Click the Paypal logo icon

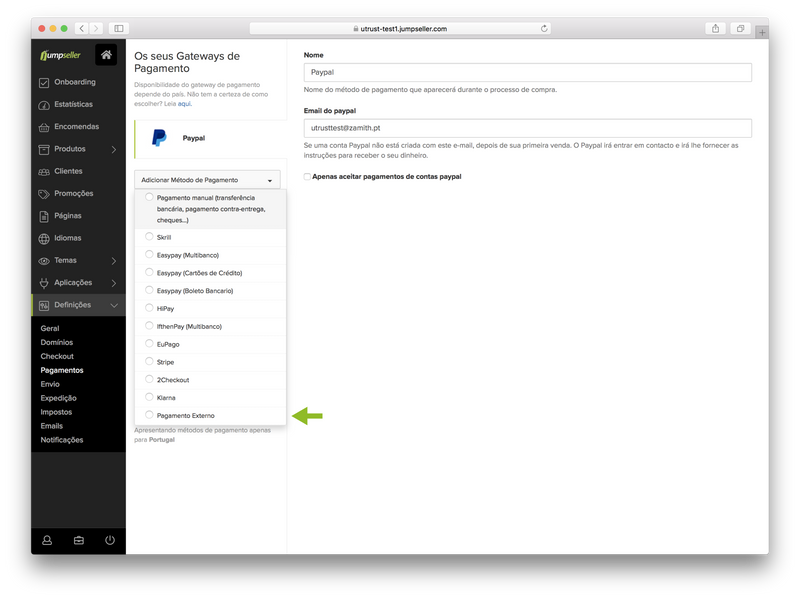[x=159, y=138]
